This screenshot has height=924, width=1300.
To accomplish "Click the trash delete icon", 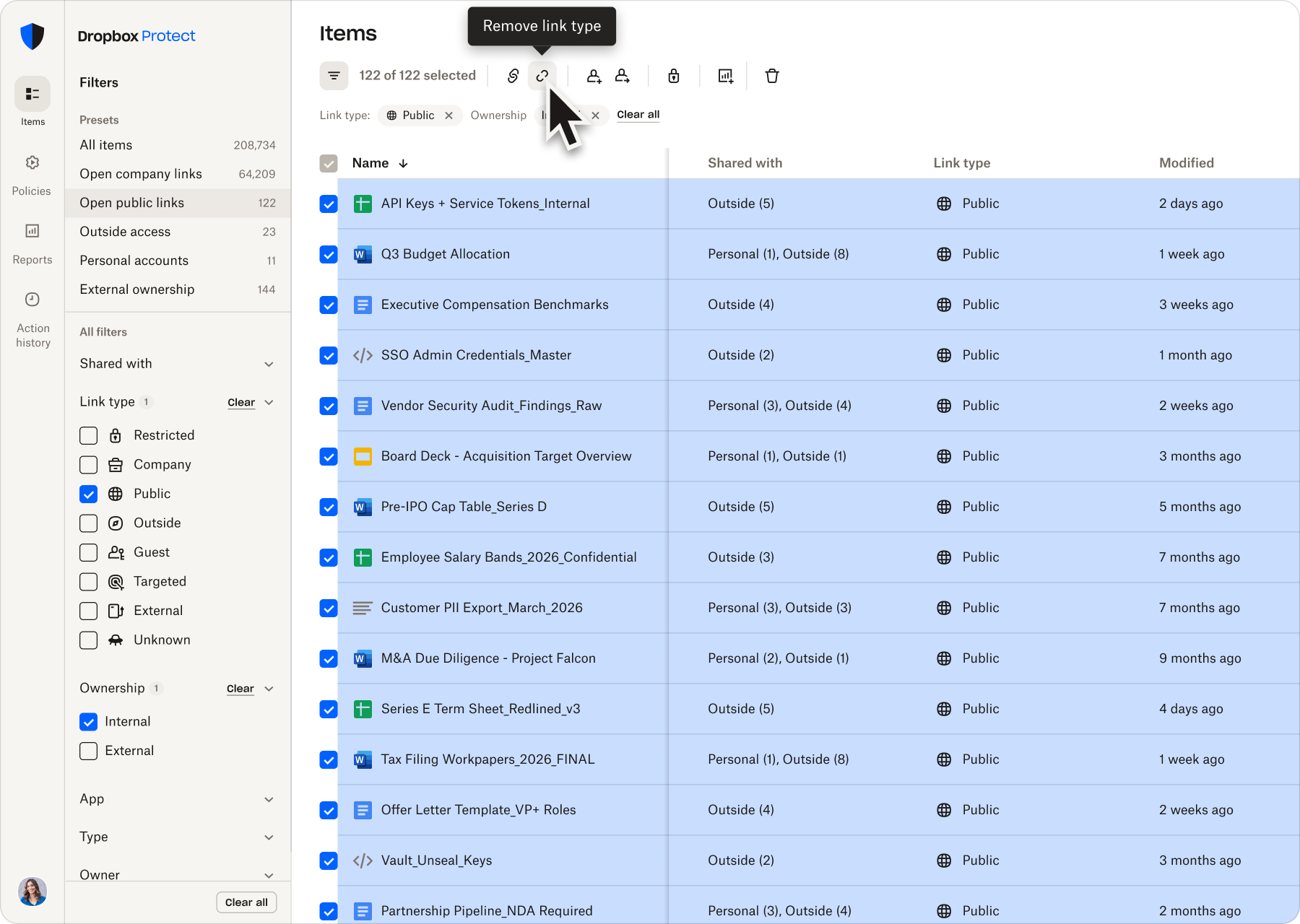I will coord(772,76).
